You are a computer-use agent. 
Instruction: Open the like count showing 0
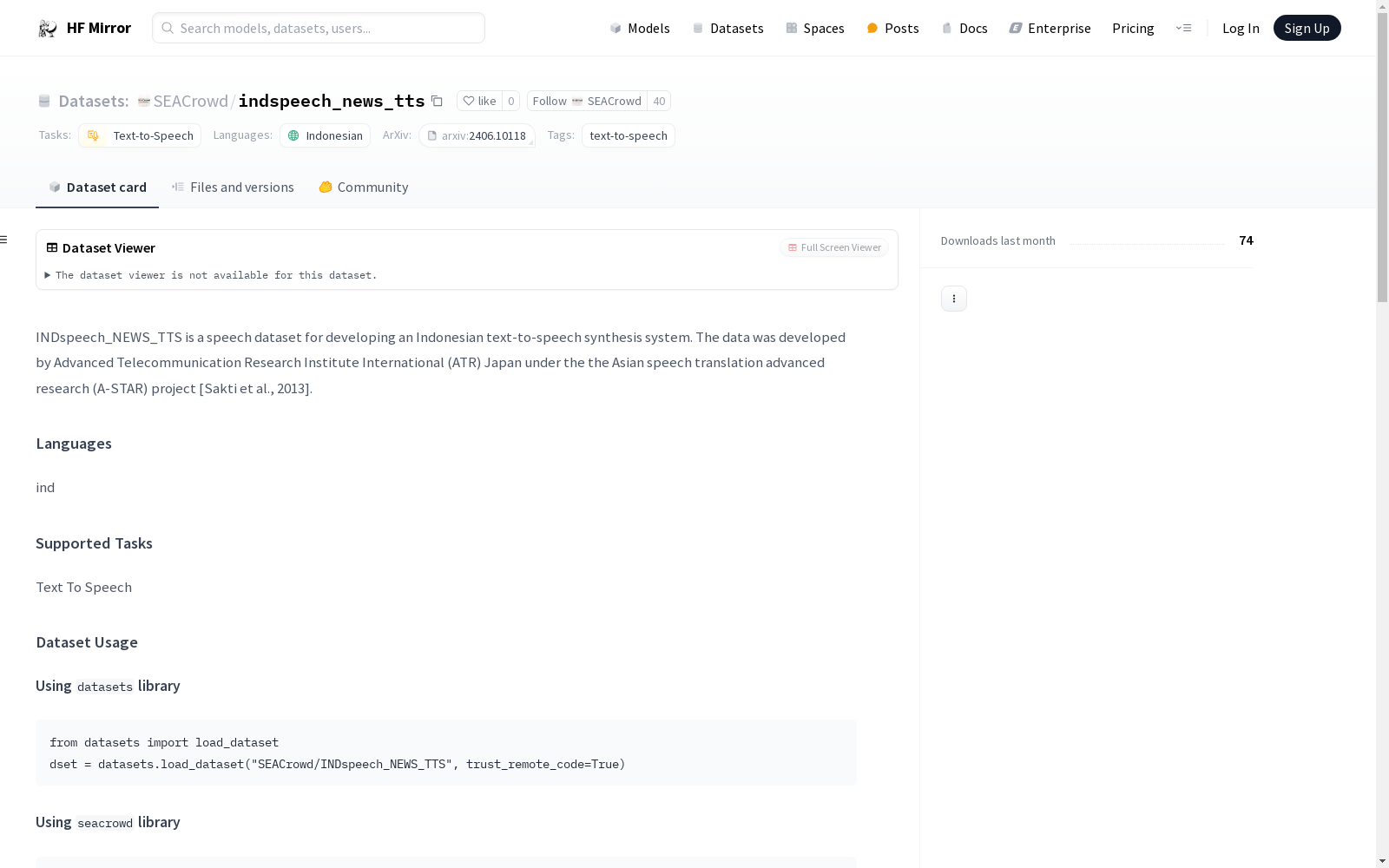point(510,101)
